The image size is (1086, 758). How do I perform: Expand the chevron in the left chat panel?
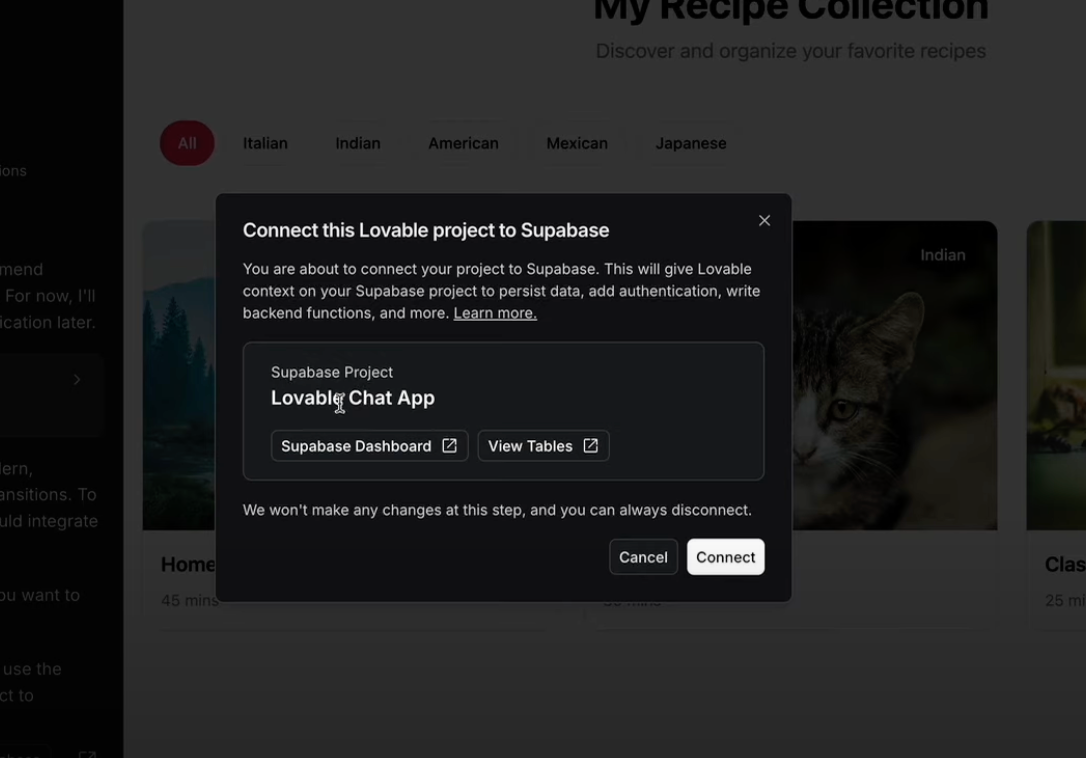(77, 379)
